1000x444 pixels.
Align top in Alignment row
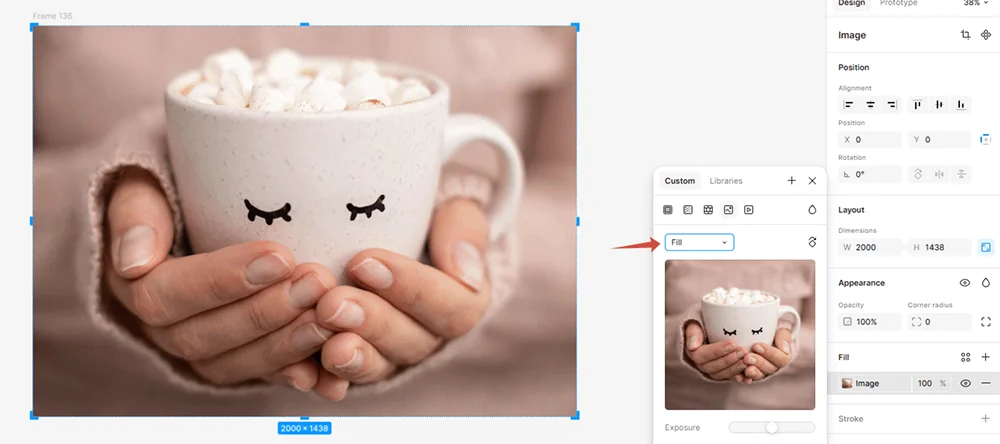(x=918, y=105)
